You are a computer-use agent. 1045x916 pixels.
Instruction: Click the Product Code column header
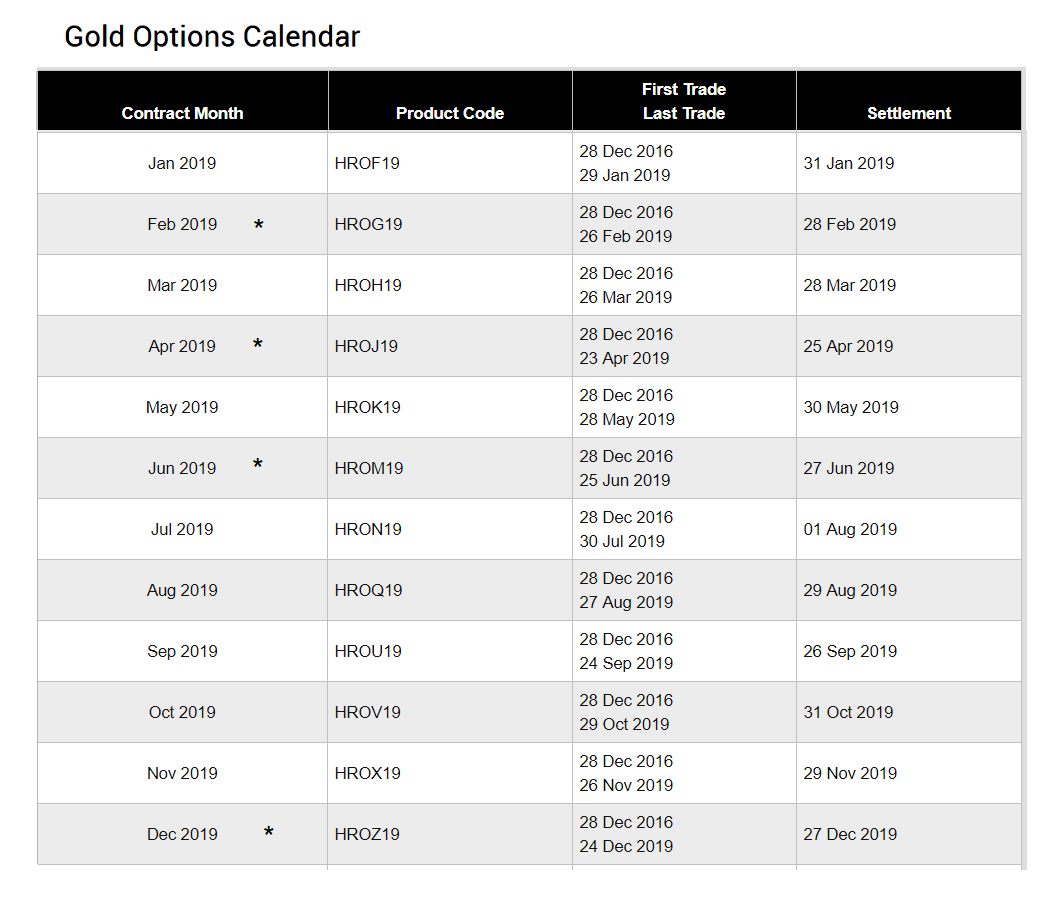(449, 113)
